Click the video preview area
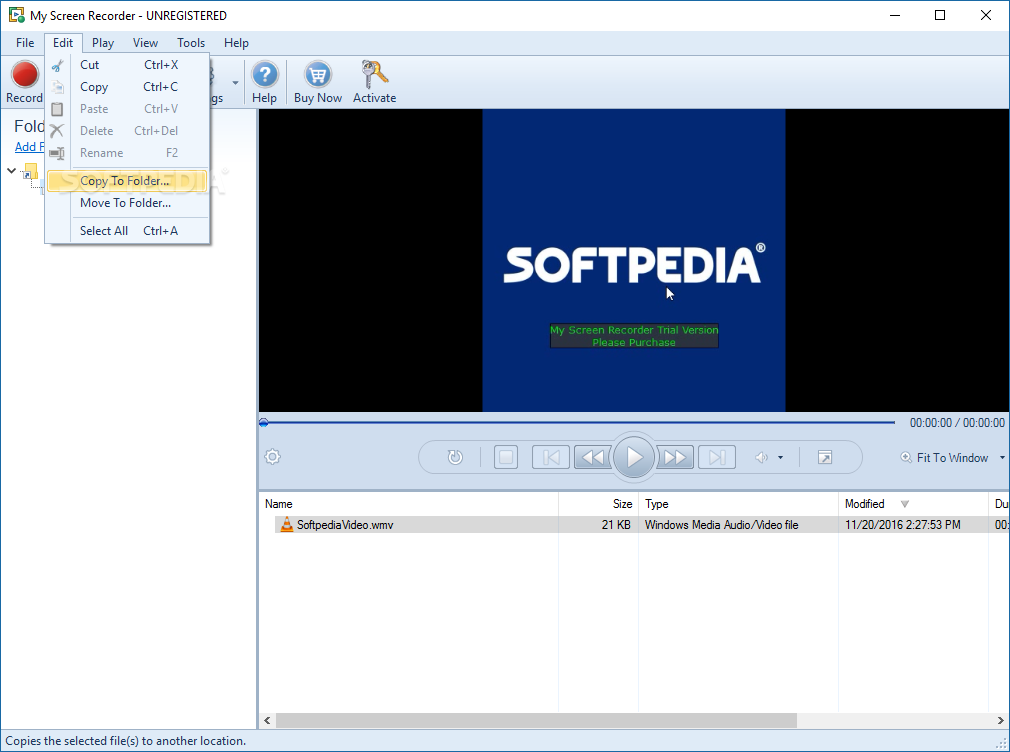 click(x=634, y=260)
